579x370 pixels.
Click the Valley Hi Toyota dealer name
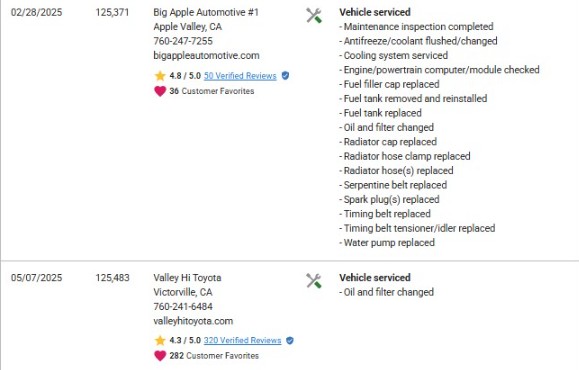pyautogui.click(x=187, y=278)
